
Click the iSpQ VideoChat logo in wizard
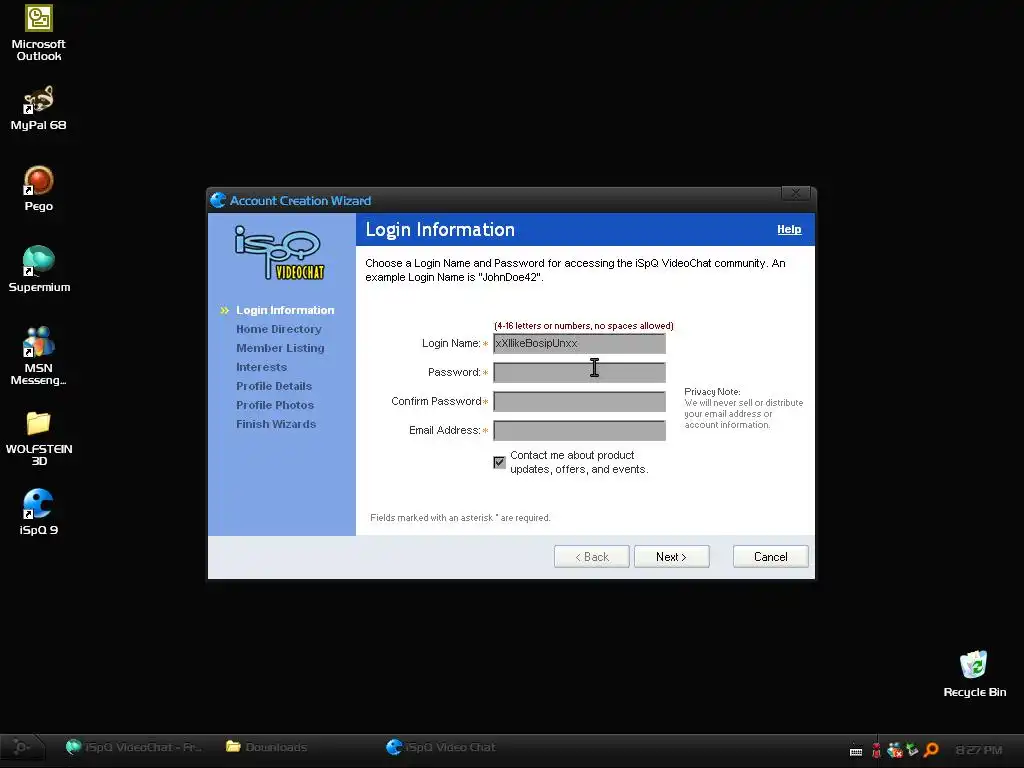point(280,253)
